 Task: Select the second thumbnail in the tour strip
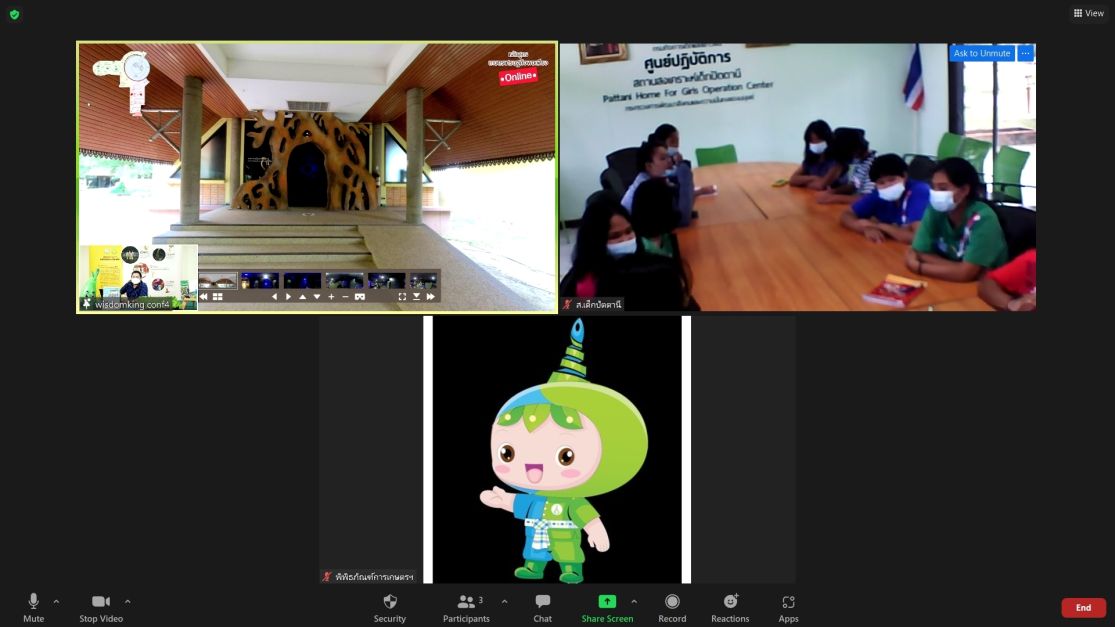260,281
